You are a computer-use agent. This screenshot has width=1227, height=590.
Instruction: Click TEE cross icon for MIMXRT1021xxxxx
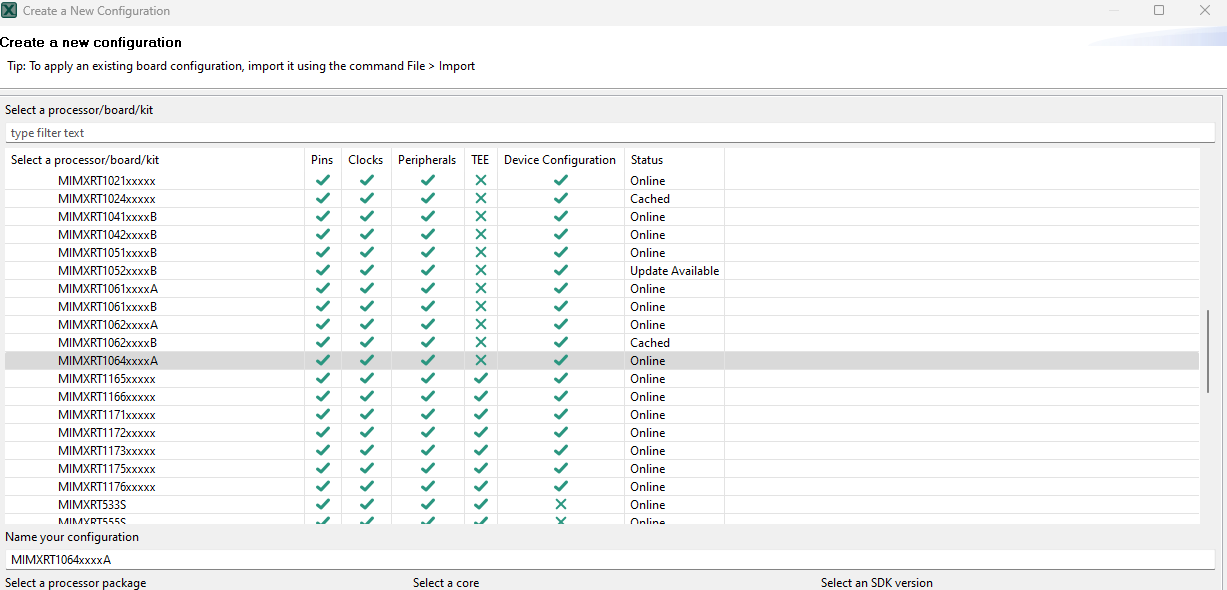[x=480, y=181]
